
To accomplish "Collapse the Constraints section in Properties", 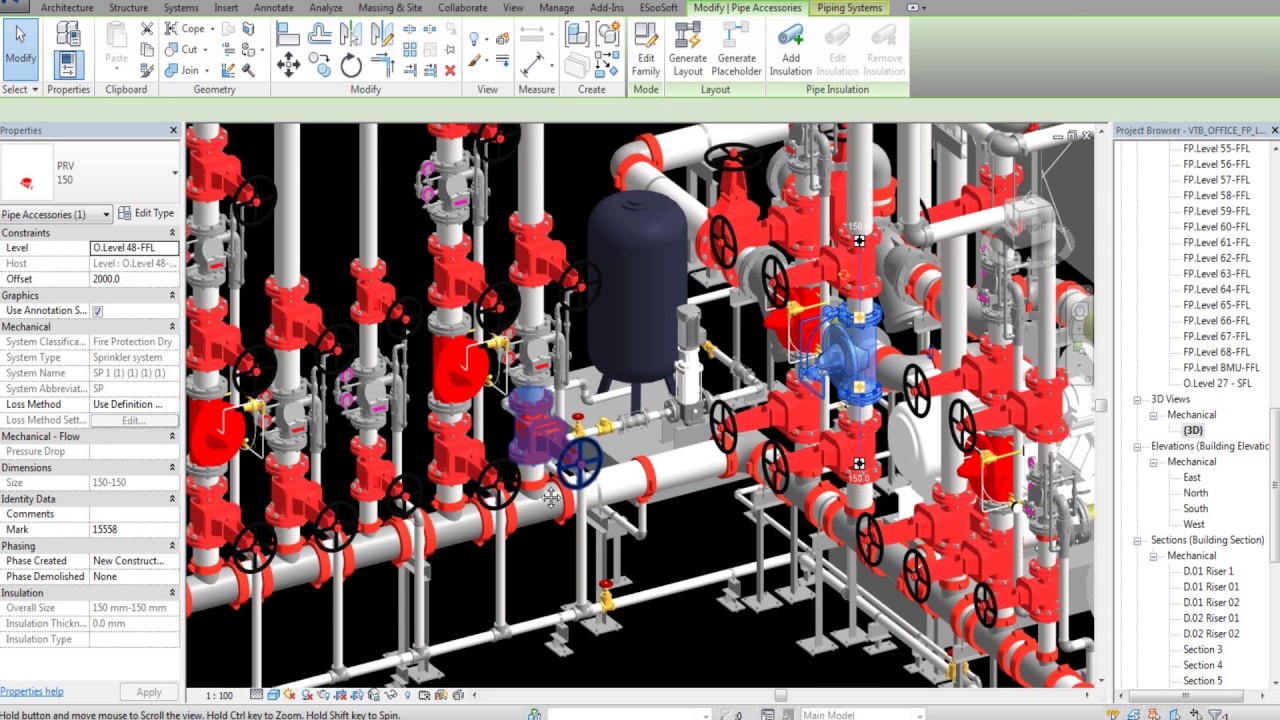I will click(x=172, y=233).
